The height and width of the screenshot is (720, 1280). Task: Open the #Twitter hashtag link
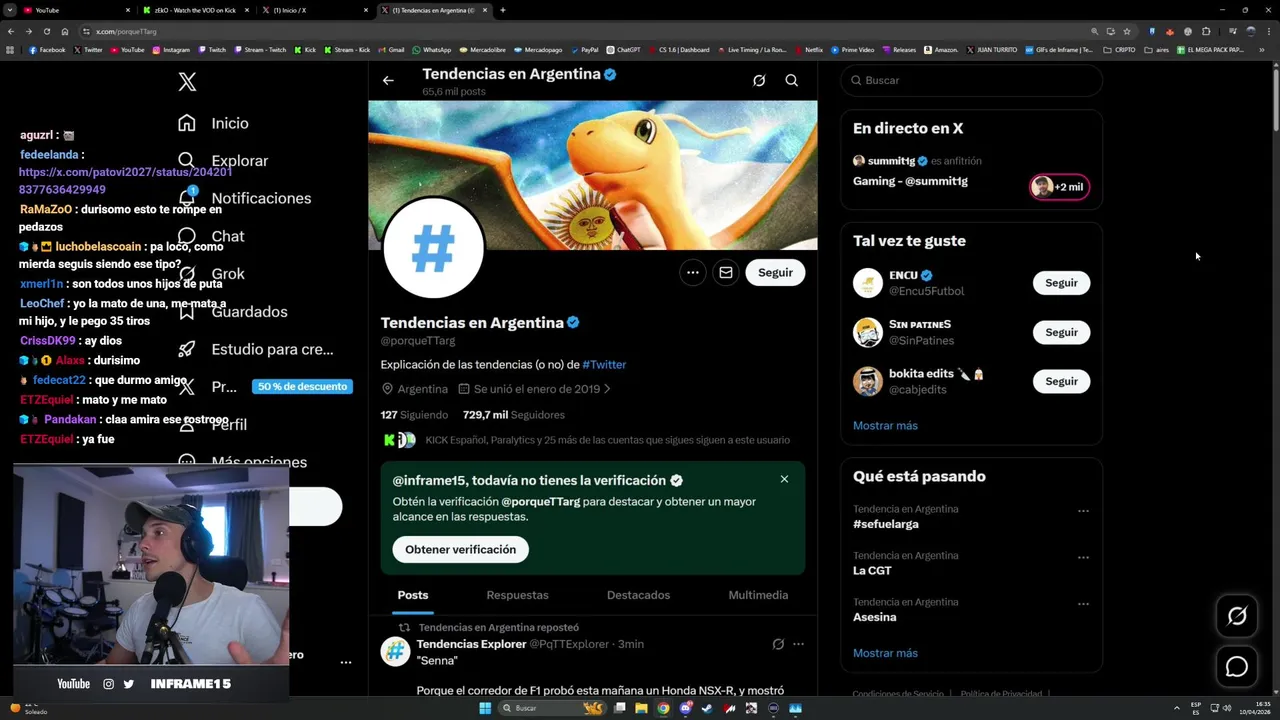click(x=604, y=364)
